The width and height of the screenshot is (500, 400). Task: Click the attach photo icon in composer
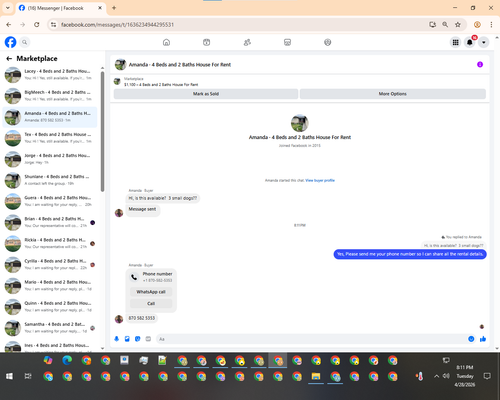click(x=127, y=339)
